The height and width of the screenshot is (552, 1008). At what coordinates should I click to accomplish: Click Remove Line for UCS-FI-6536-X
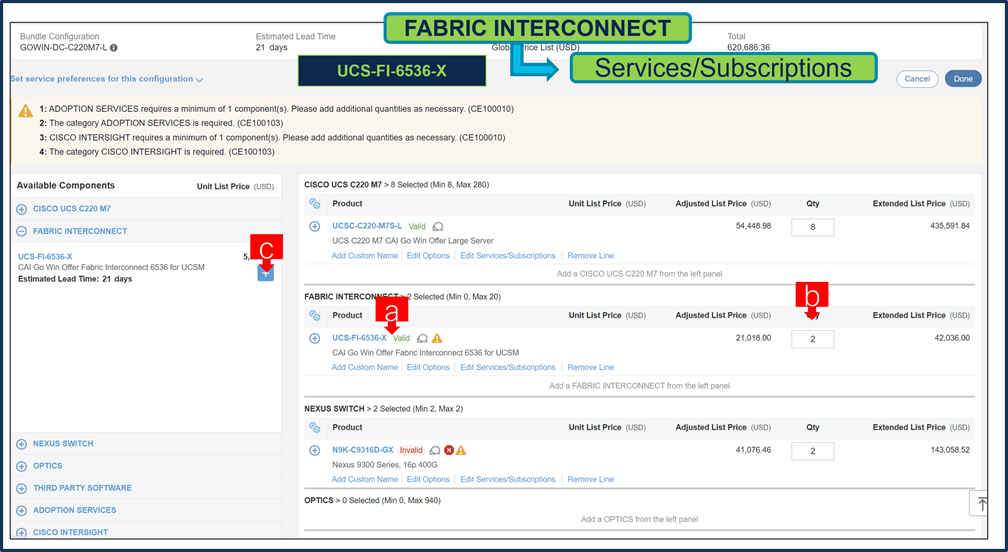591,368
